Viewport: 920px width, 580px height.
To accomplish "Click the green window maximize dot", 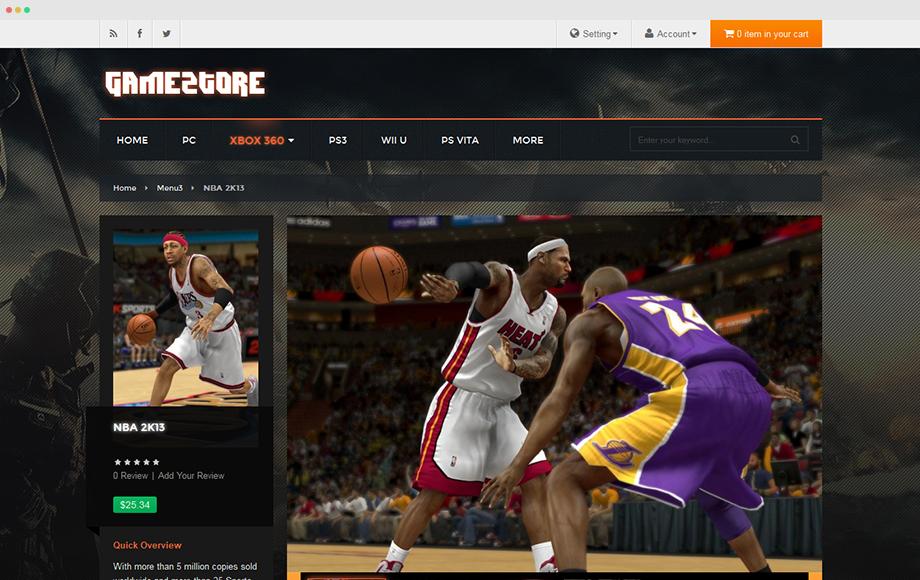I will [27, 10].
